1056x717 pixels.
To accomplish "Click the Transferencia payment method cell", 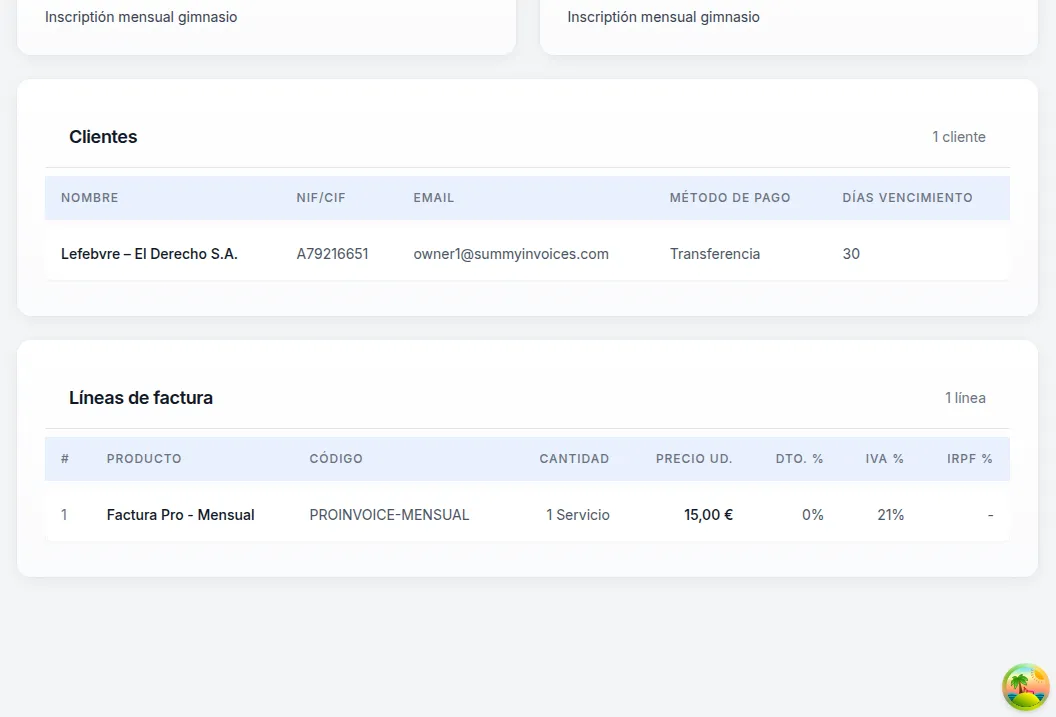I will (x=715, y=254).
